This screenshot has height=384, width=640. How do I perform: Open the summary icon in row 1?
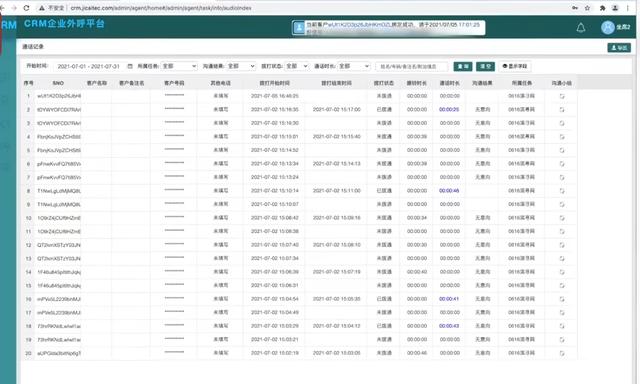(x=562, y=96)
